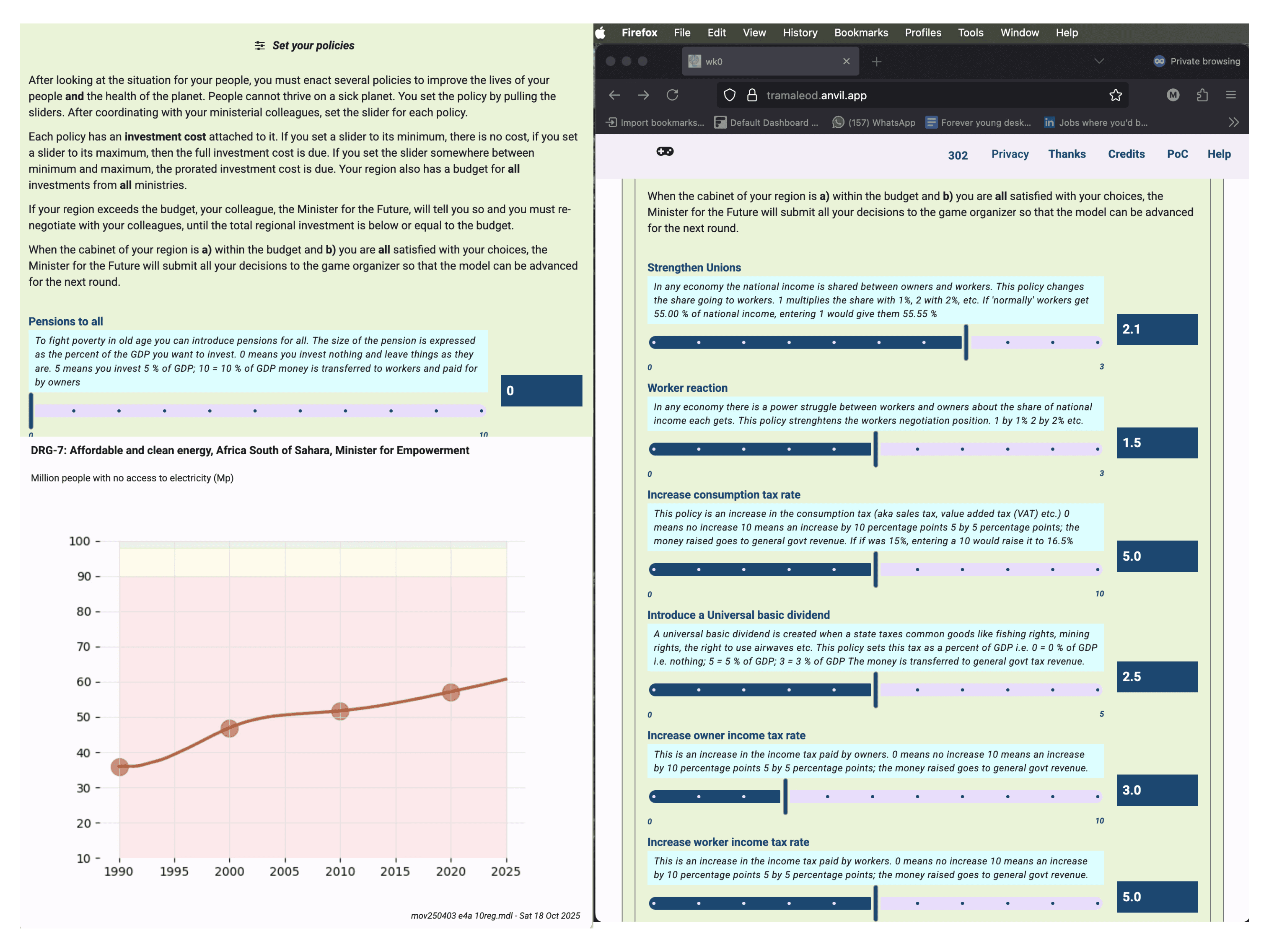
Task: Click the Private browsing mask indicator
Action: click(1197, 61)
